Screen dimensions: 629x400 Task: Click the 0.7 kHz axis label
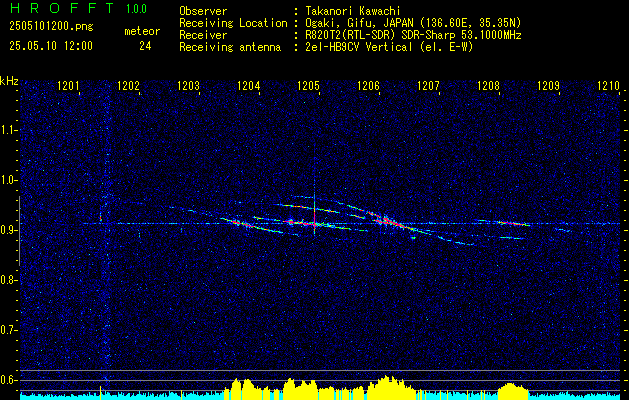(8, 330)
